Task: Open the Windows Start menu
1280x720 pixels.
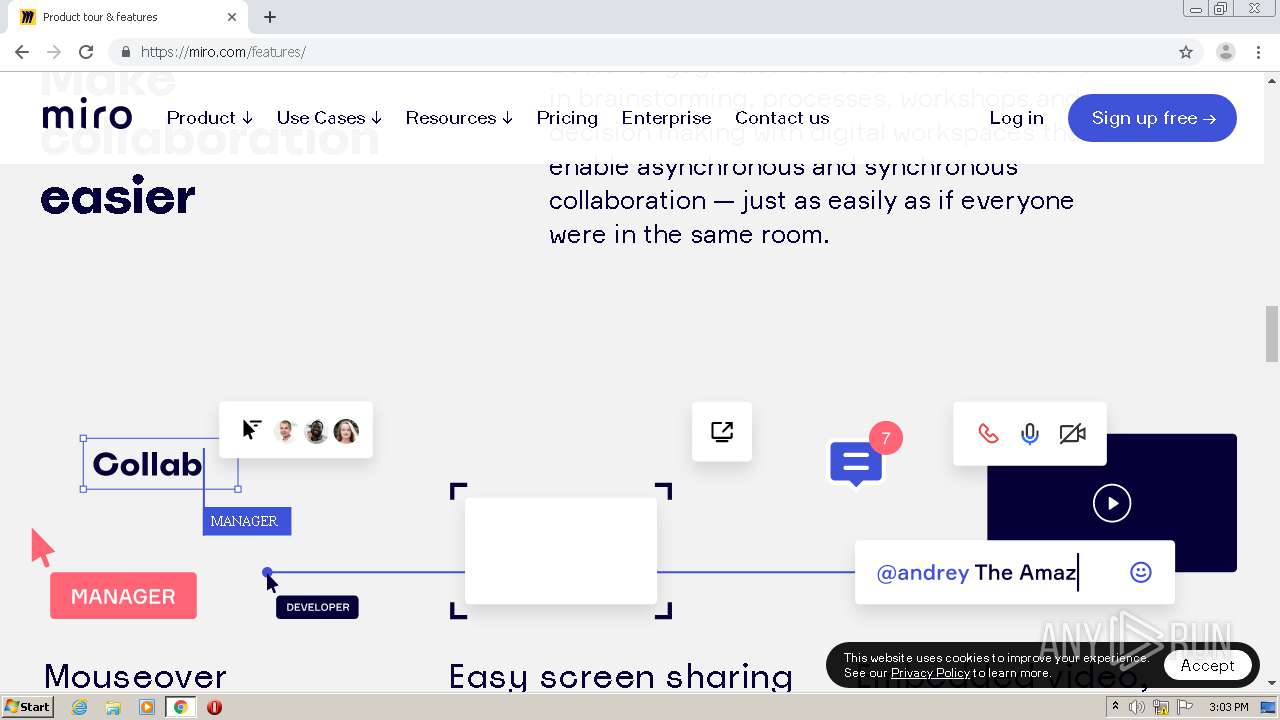Action: point(27,707)
